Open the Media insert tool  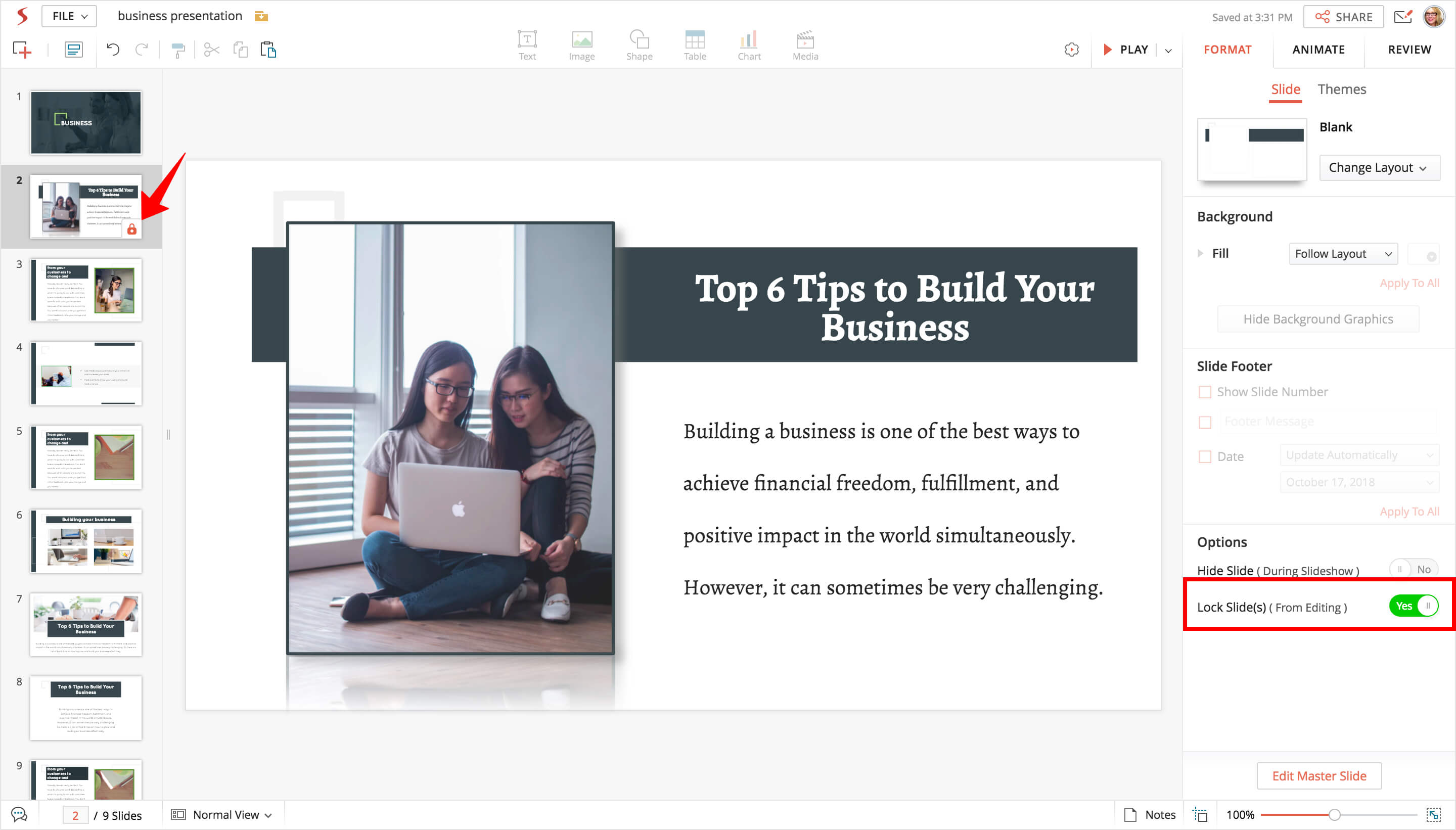[804, 45]
